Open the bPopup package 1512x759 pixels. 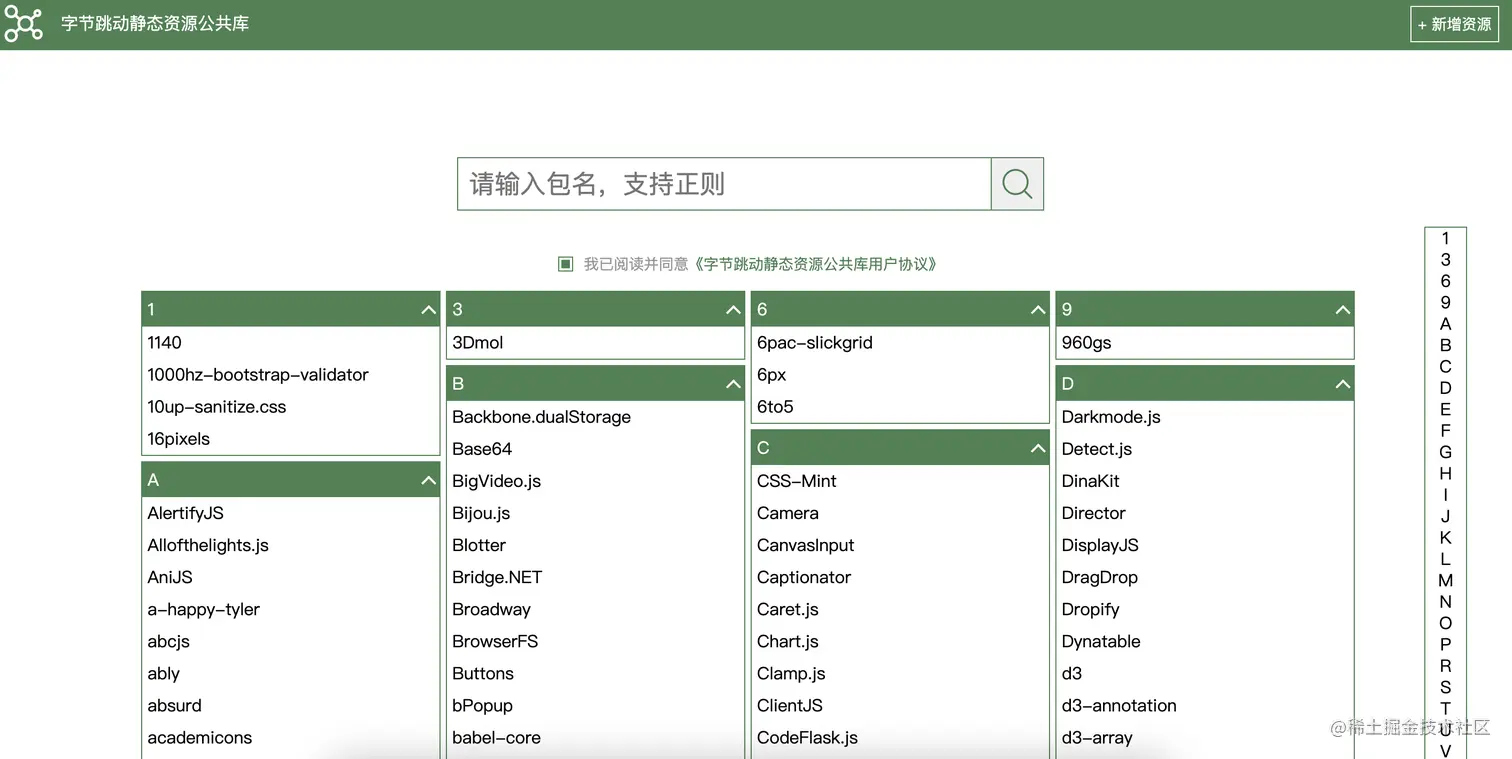(483, 706)
